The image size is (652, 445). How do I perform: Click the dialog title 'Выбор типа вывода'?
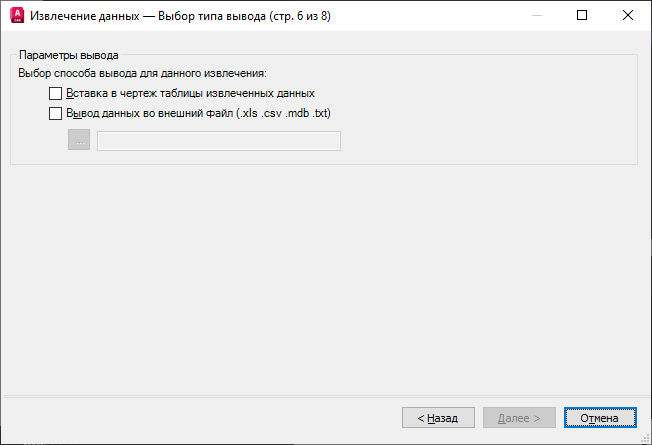click(x=212, y=16)
